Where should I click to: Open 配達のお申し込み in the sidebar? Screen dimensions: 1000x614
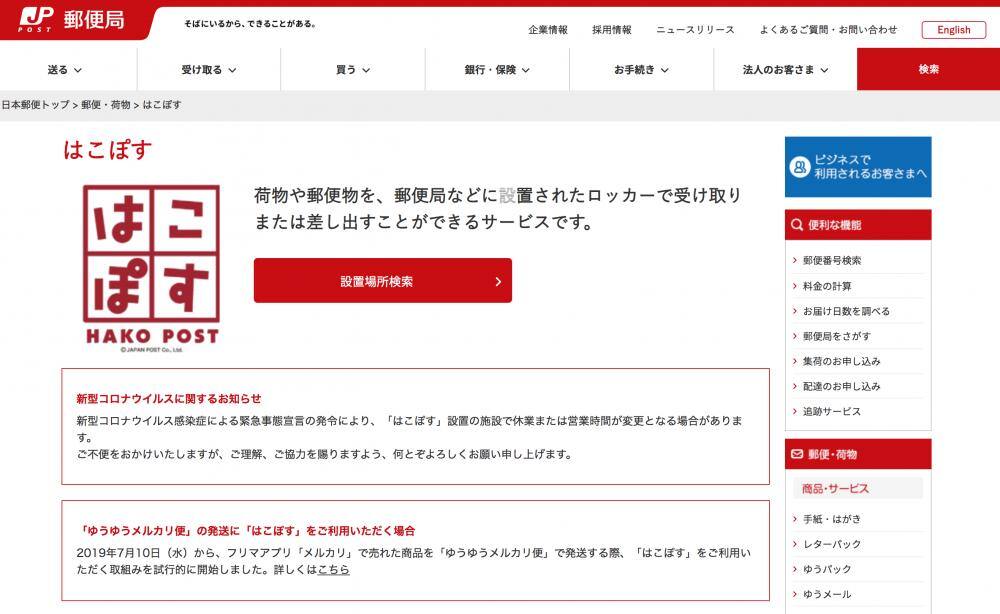pos(841,386)
